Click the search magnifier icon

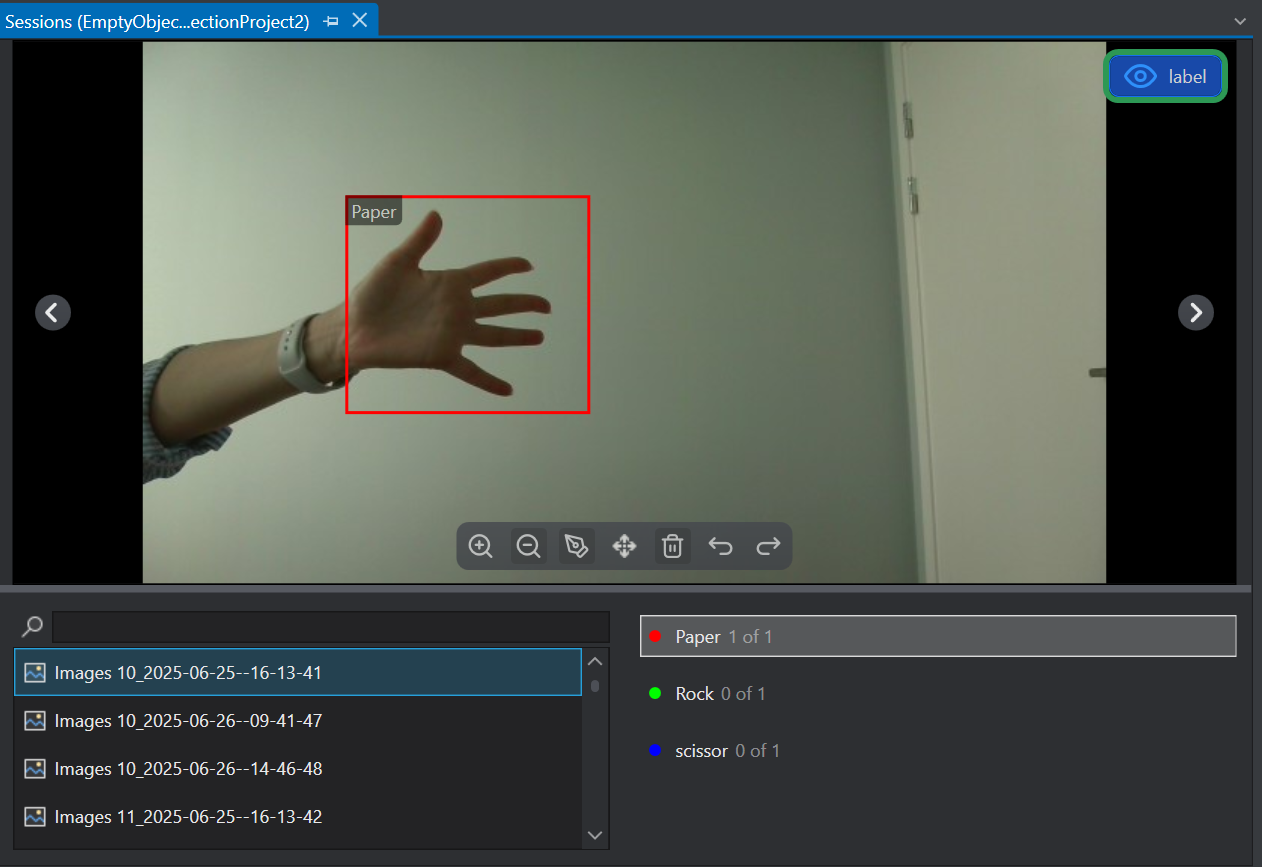click(x=33, y=627)
